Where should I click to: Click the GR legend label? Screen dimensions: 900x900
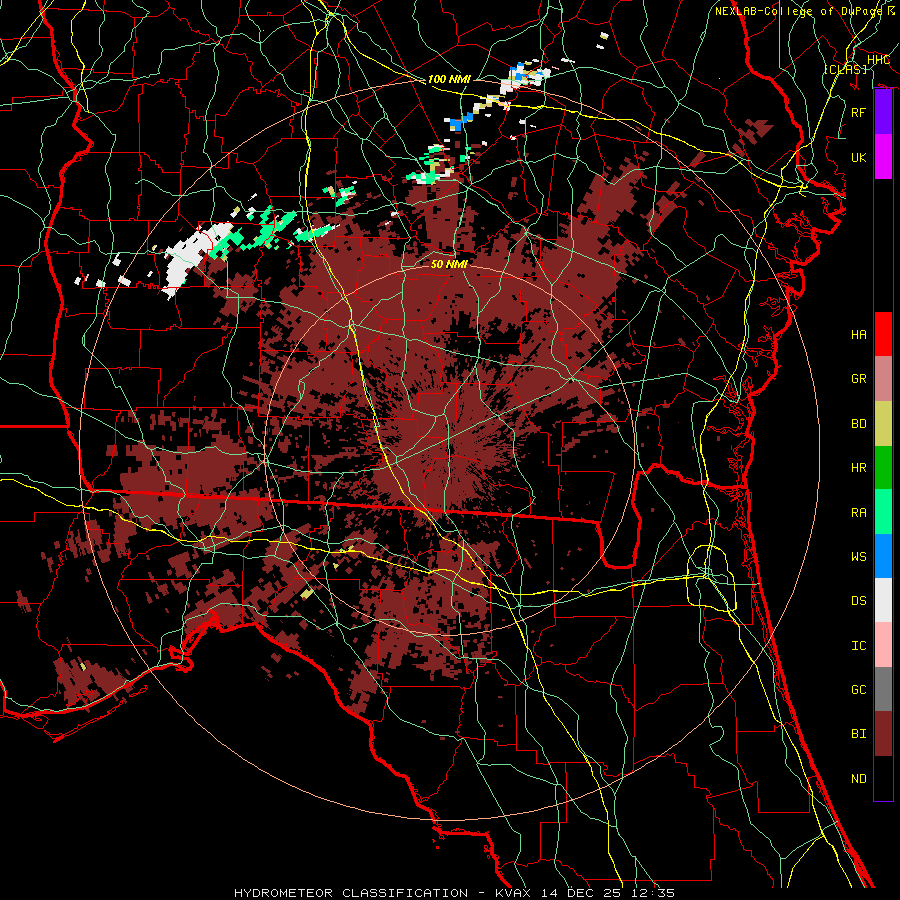pyautogui.click(x=859, y=379)
